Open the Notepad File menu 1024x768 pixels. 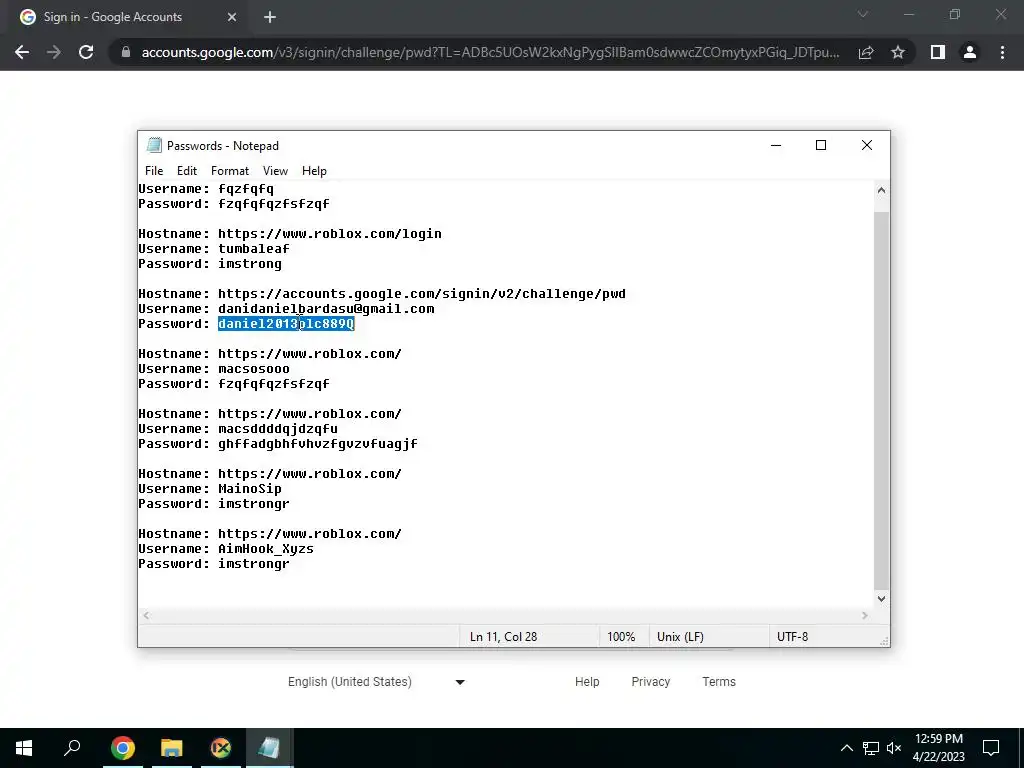(x=154, y=170)
